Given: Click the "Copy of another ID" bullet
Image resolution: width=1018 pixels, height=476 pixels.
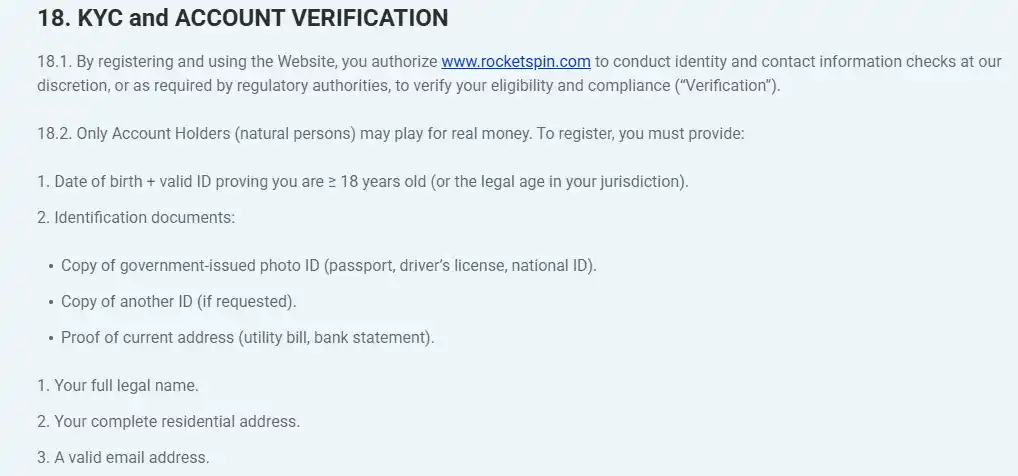Looking at the screenshot, I should coord(179,301).
